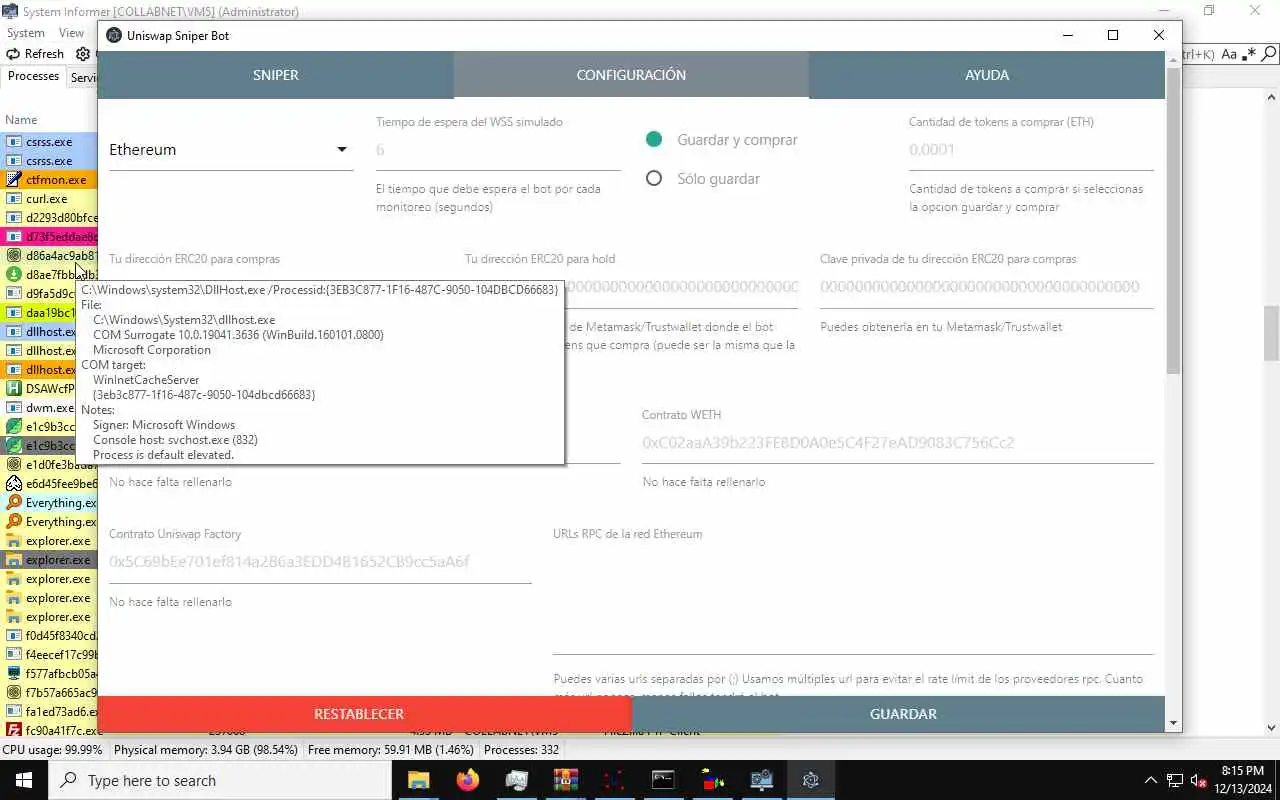The width and height of the screenshot is (1280, 800).
Task: Click the URLs RPC text area
Action: (853, 600)
